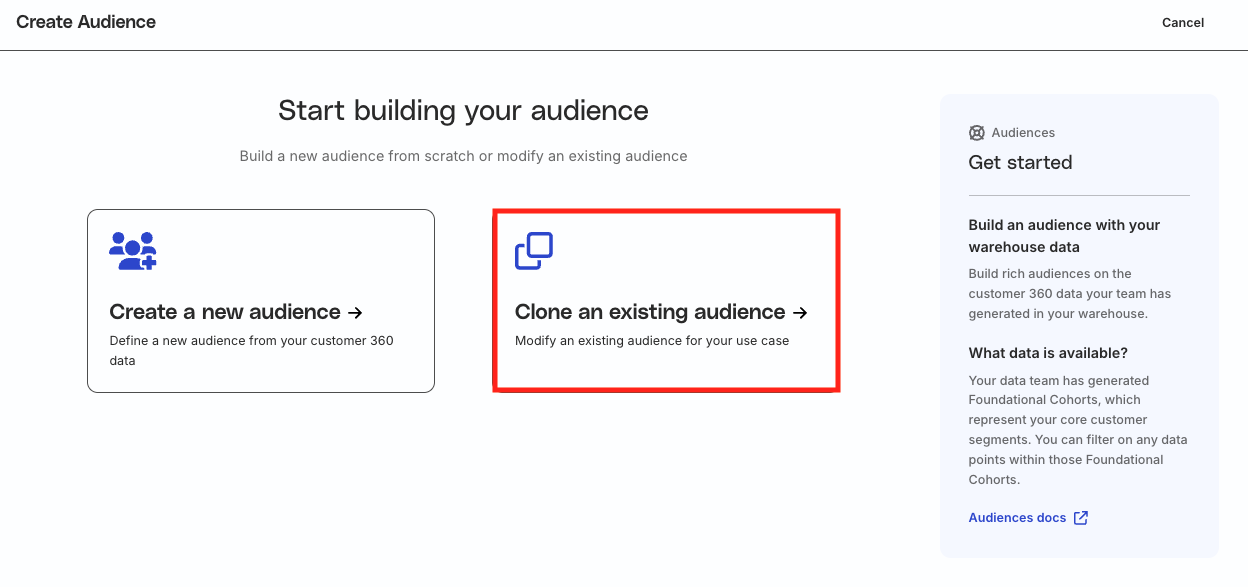The width and height of the screenshot is (1248, 587).
Task: Click the arrow after 'Create a new audience'
Action: click(354, 313)
